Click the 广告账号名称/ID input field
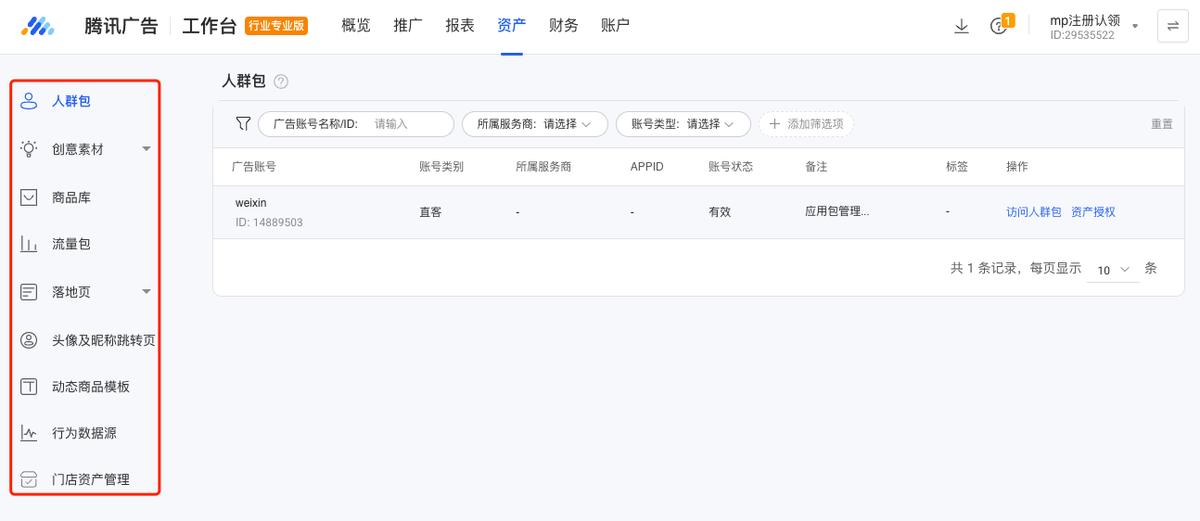Viewport: 1200px width, 521px height. click(x=355, y=124)
